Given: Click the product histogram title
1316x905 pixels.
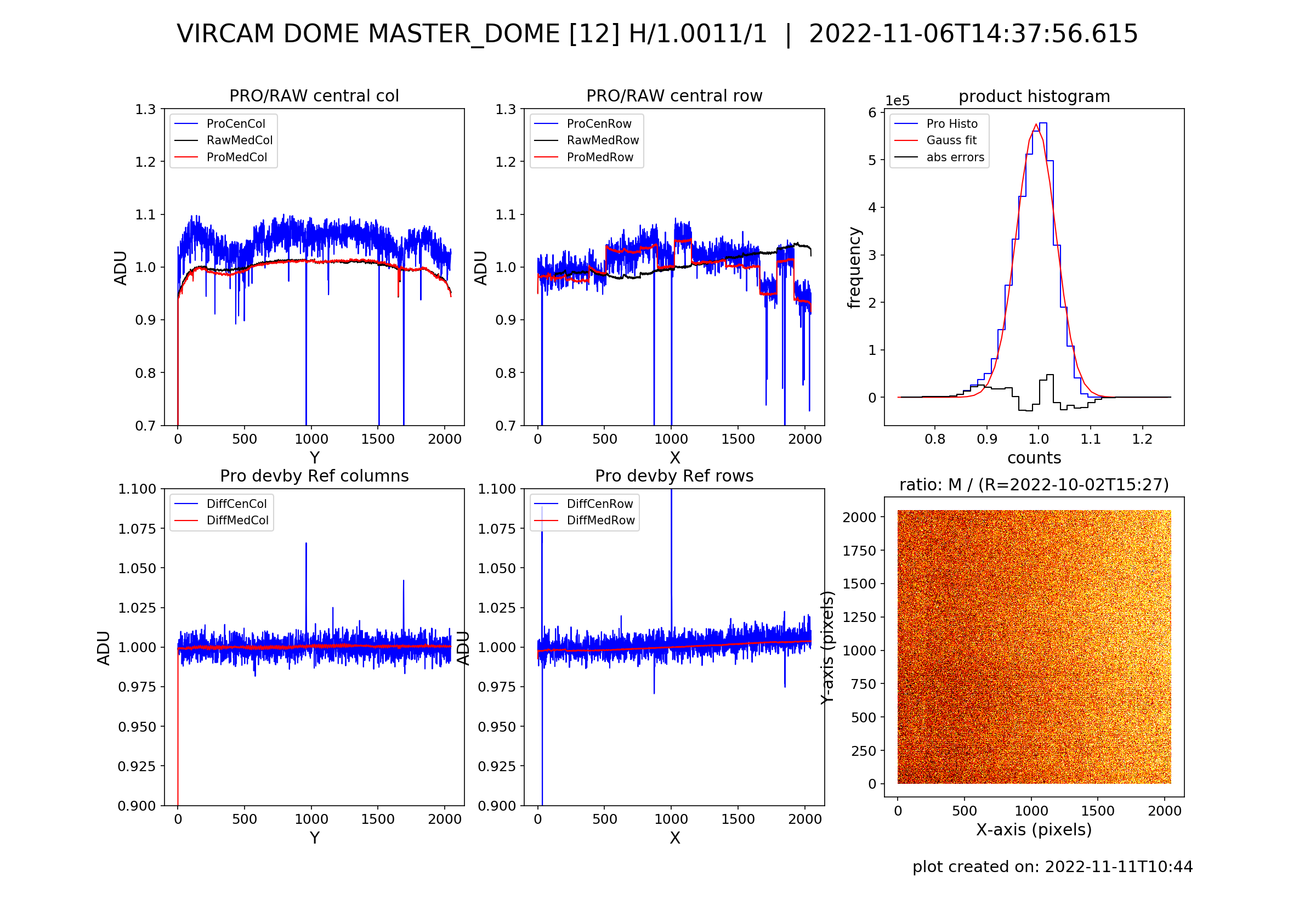Looking at the screenshot, I should pyautogui.click(x=1034, y=97).
